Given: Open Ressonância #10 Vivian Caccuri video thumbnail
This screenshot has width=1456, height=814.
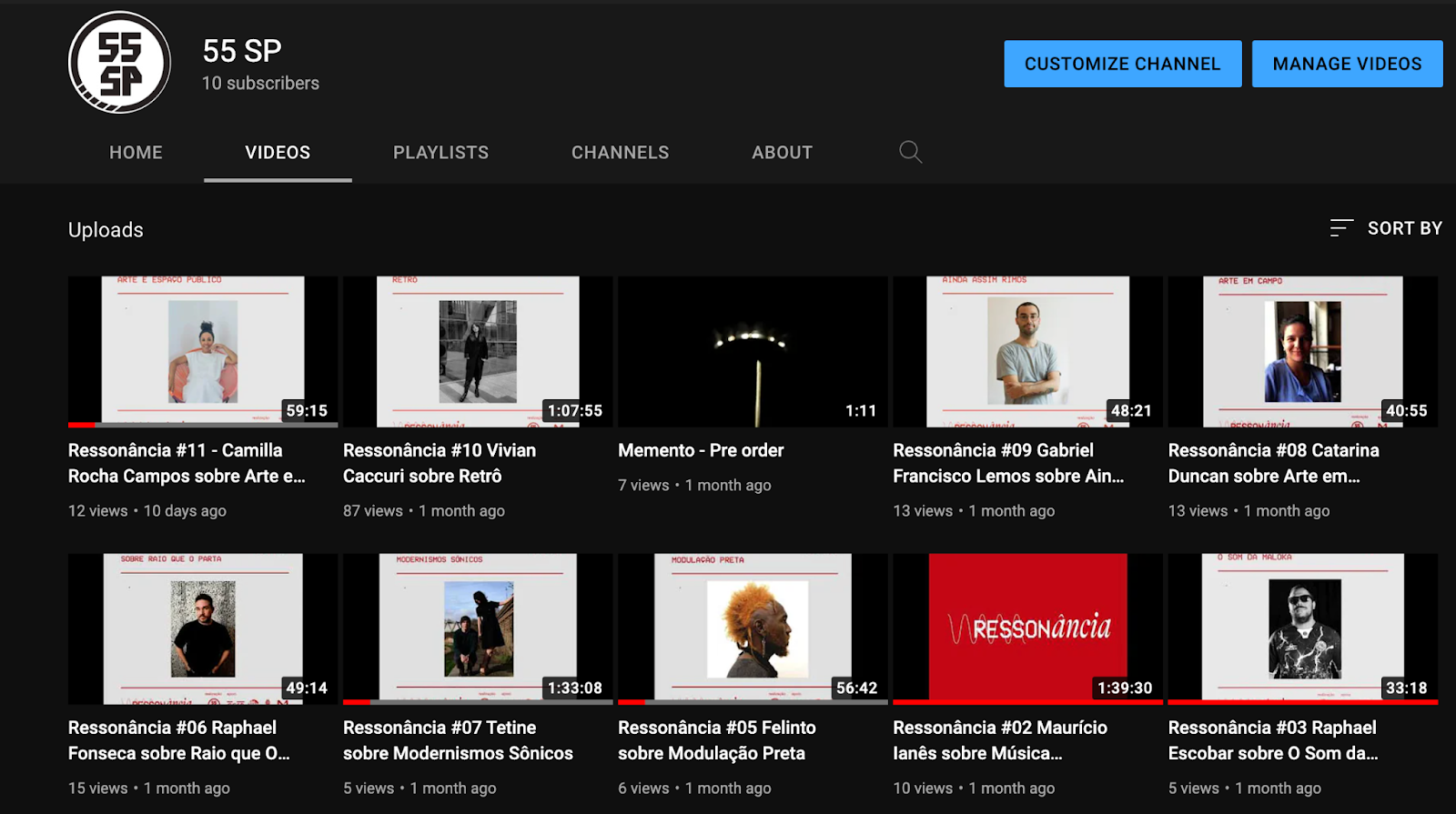Looking at the screenshot, I should click(x=478, y=352).
